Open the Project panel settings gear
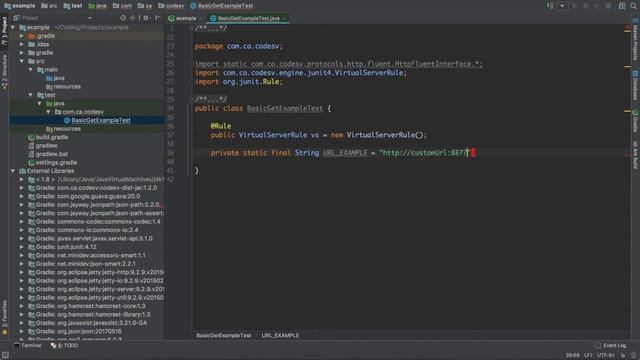This screenshot has width=640, height=360. click(146, 18)
